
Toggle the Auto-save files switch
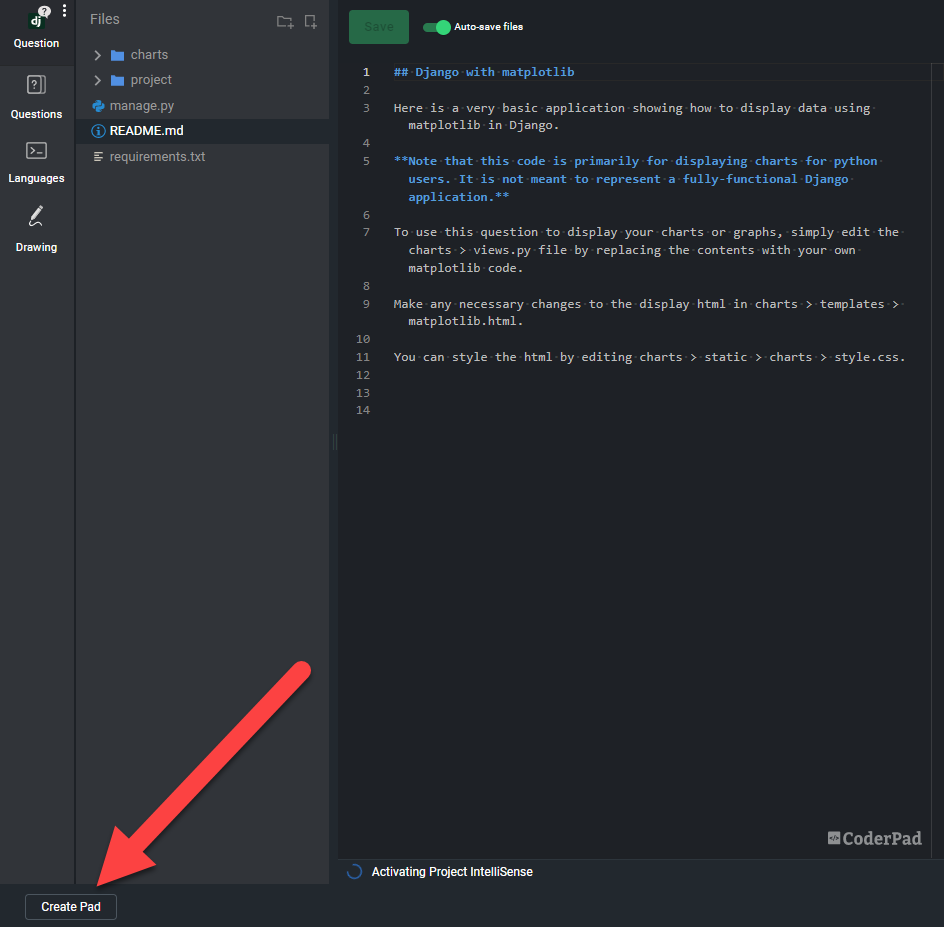[x=436, y=27]
